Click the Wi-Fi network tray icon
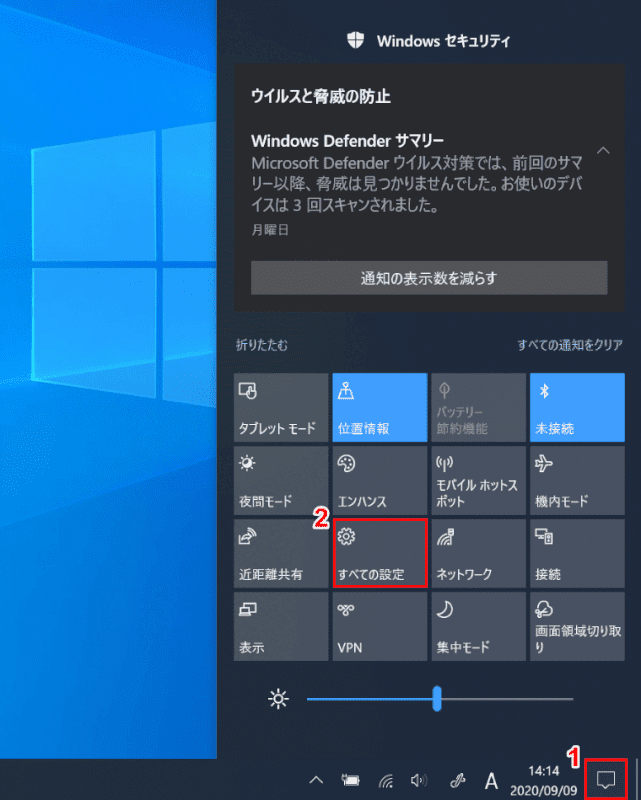This screenshot has height=800, width=641. click(x=386, y=780)
